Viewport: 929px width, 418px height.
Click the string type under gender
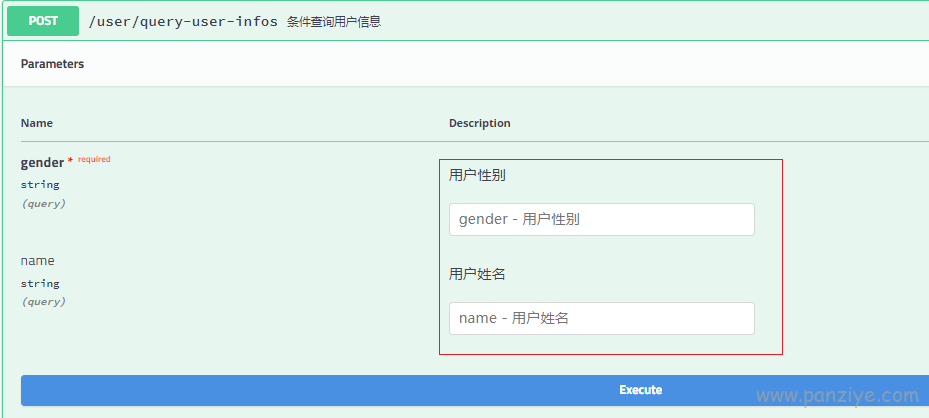coord(40,185)
